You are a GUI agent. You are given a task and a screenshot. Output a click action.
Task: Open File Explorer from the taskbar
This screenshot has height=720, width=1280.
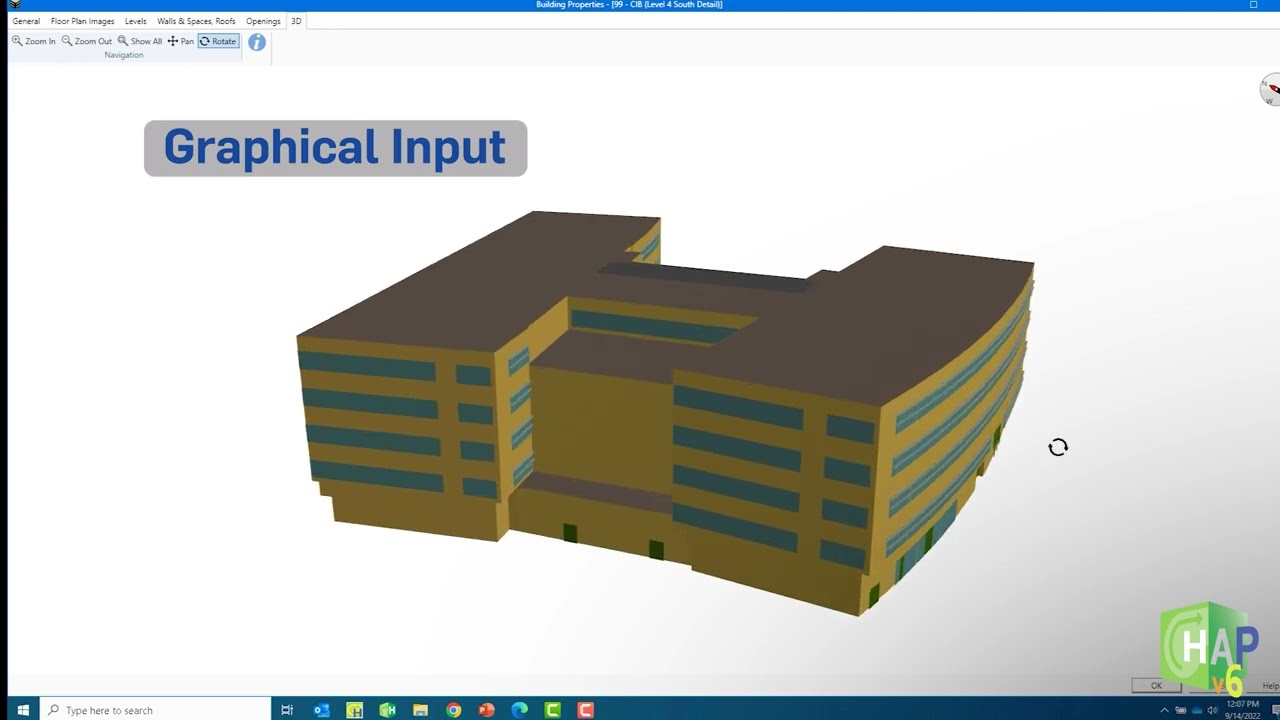coord(420,710)
